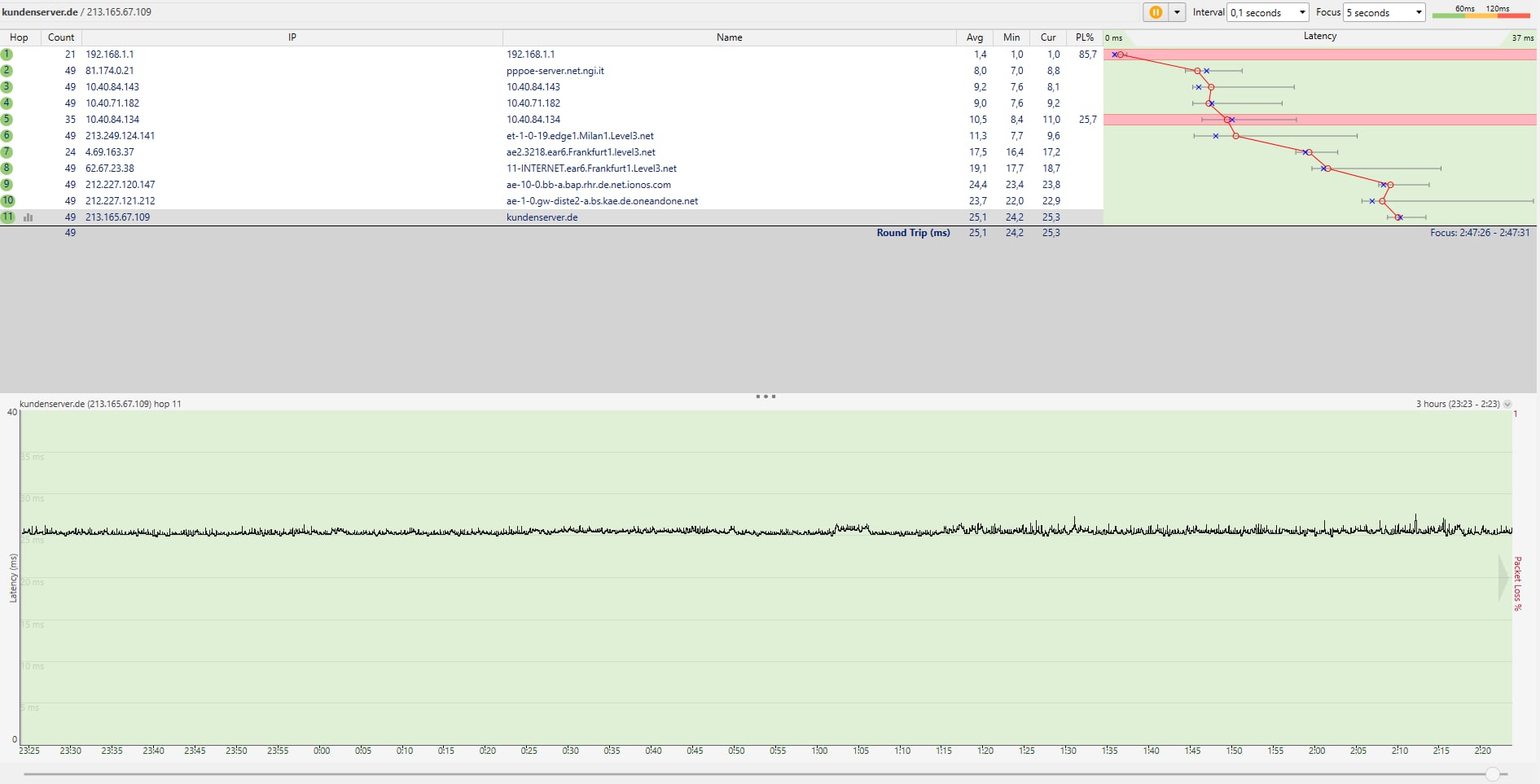Screen dimensions: 1540x784
Task: Select the kundenserver.de row at hop 11
Action: [x=542, y=217]
